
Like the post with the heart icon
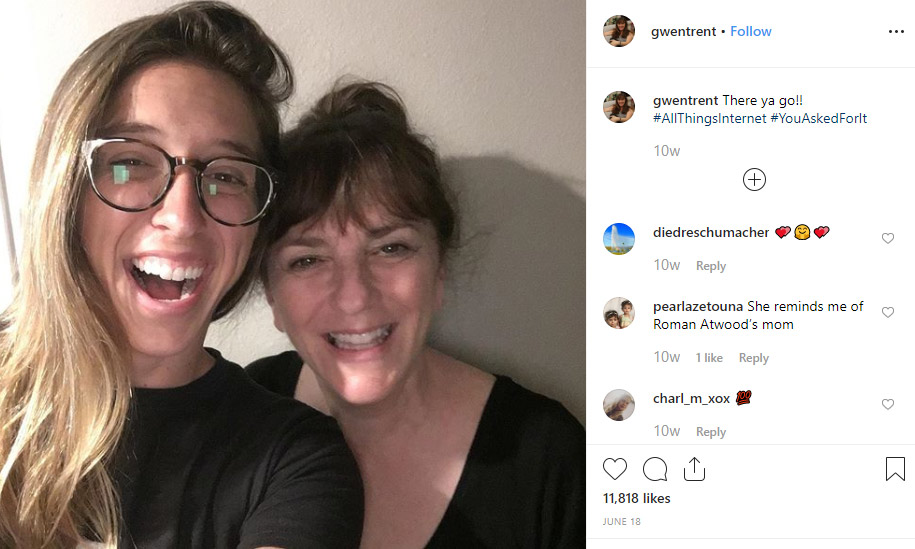[615, 469]
